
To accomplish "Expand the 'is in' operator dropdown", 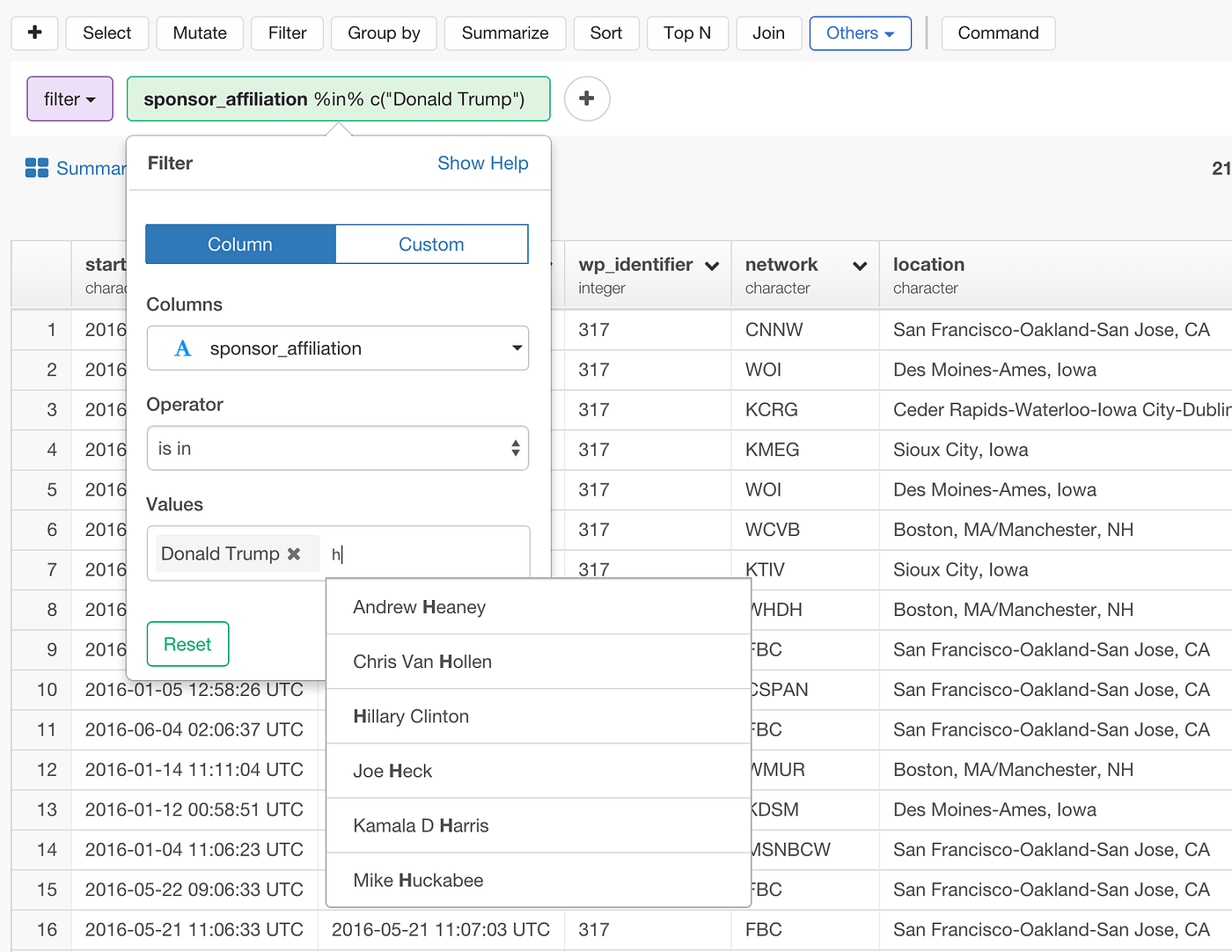I will (x=338, y=448).
